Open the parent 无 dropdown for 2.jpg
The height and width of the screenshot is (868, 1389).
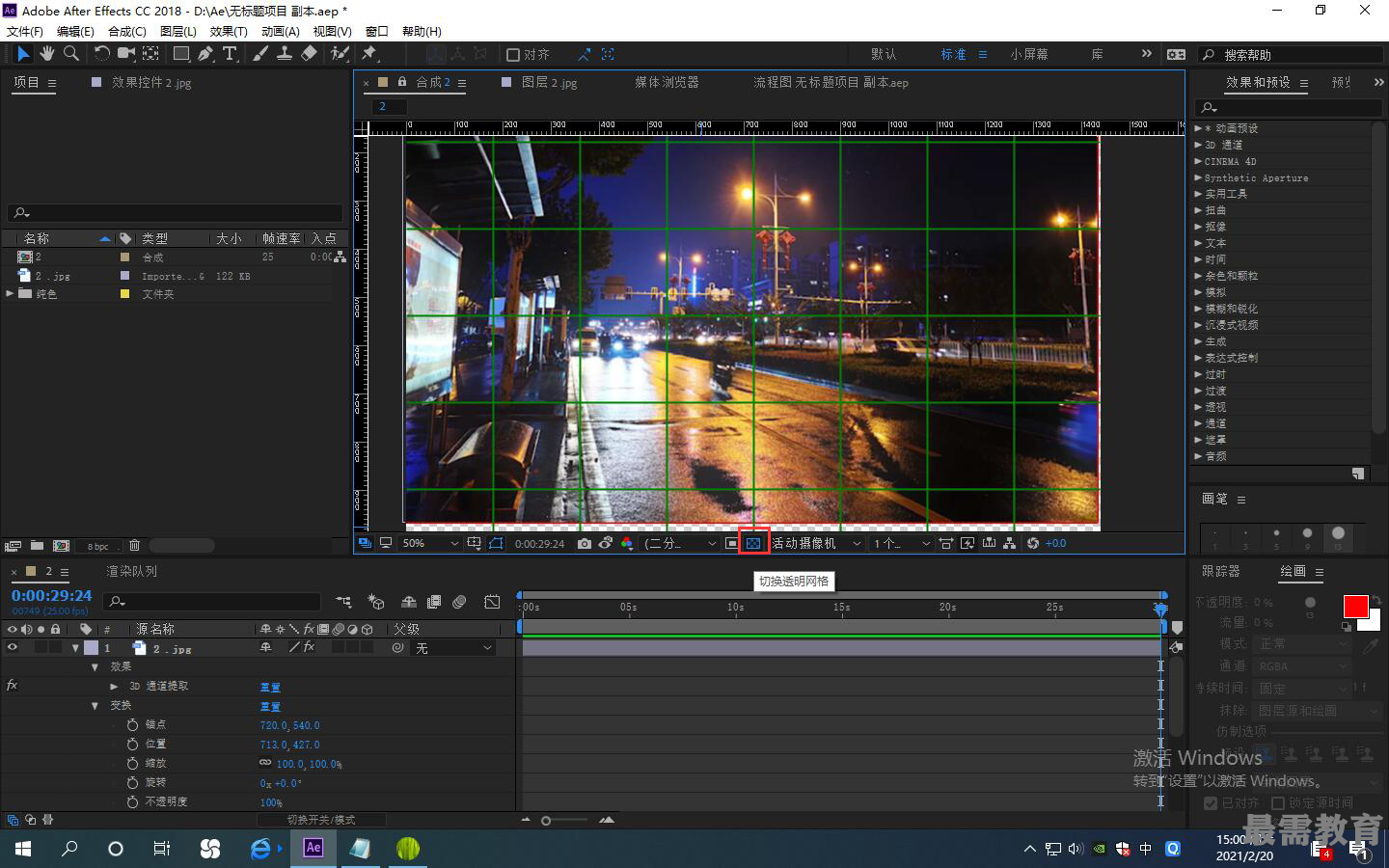(453, 648)
